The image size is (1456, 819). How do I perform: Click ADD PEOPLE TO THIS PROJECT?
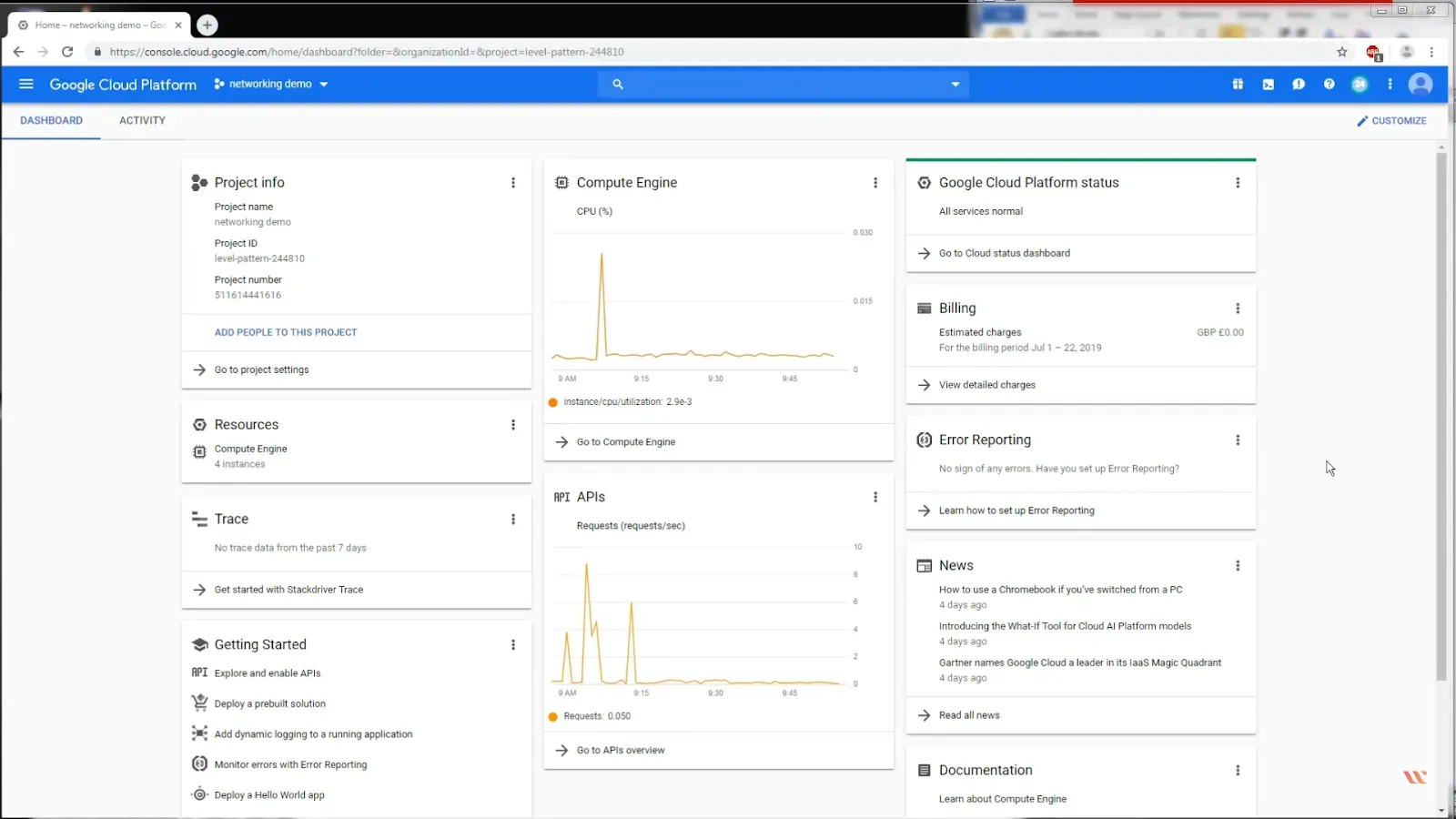click(x=286, y=332)
